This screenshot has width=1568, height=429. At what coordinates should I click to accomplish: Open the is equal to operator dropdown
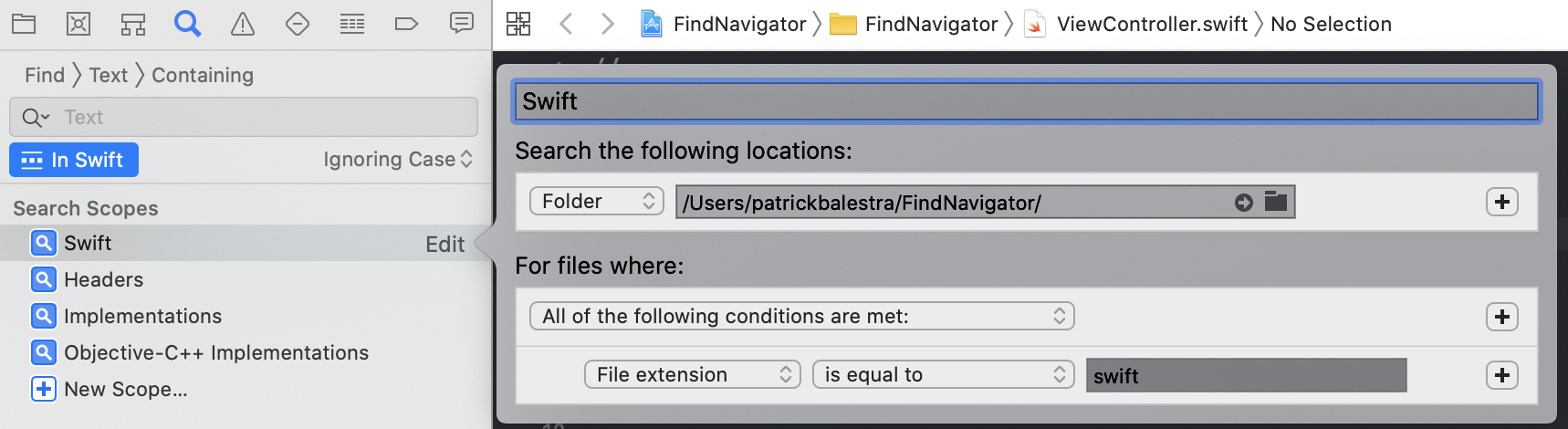(x=944, y=374)
